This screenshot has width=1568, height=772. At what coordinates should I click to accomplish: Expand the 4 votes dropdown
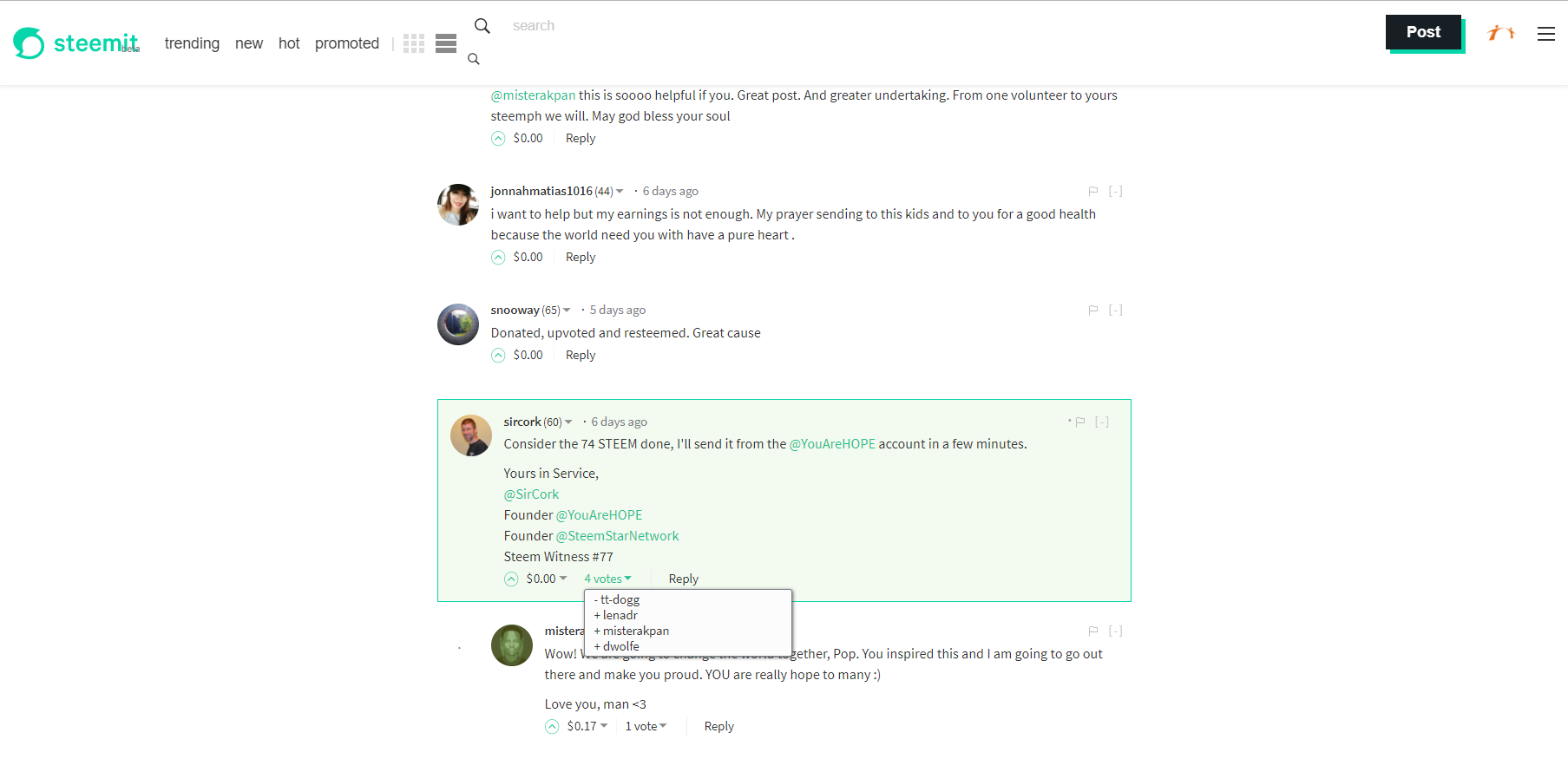[607, 579]
